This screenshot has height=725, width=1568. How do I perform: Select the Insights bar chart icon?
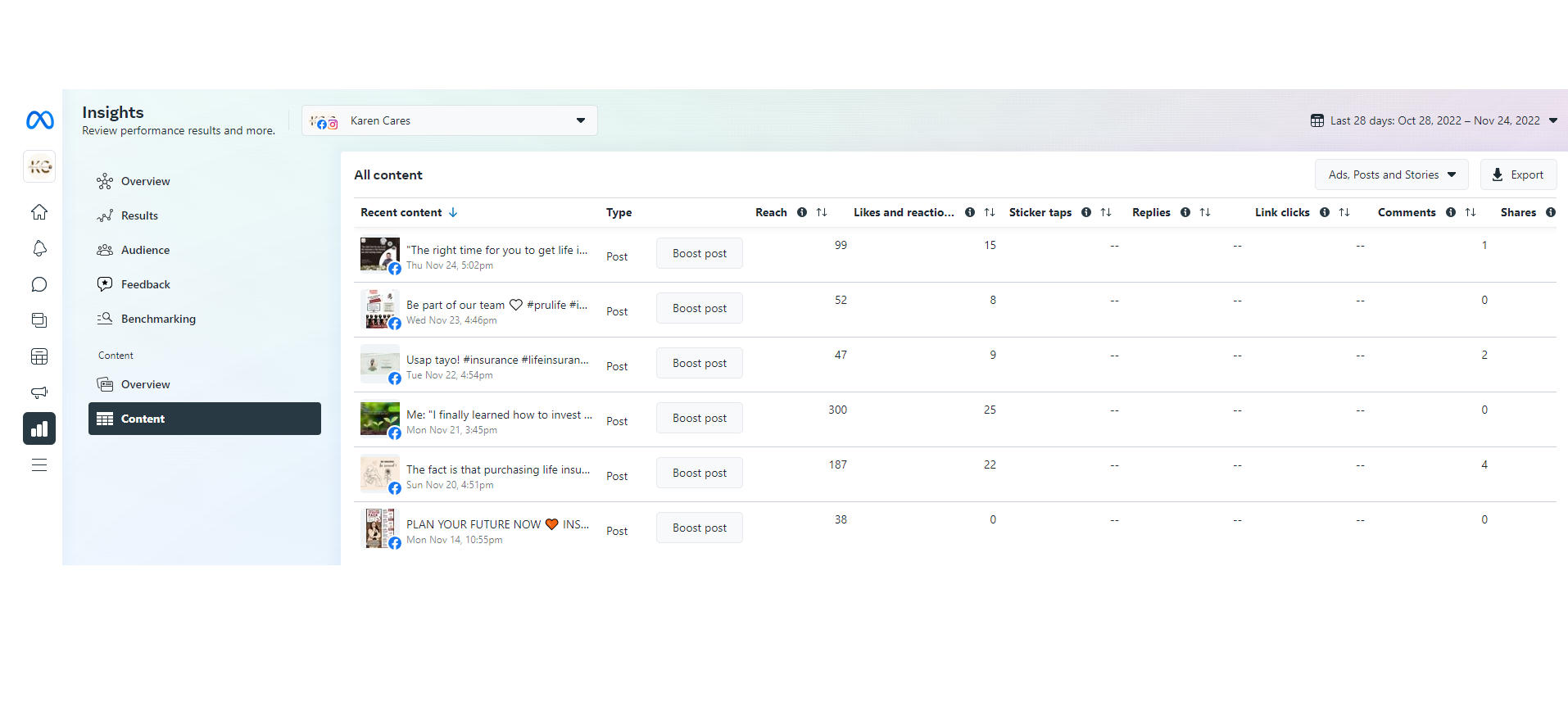(x=39, y=428)
